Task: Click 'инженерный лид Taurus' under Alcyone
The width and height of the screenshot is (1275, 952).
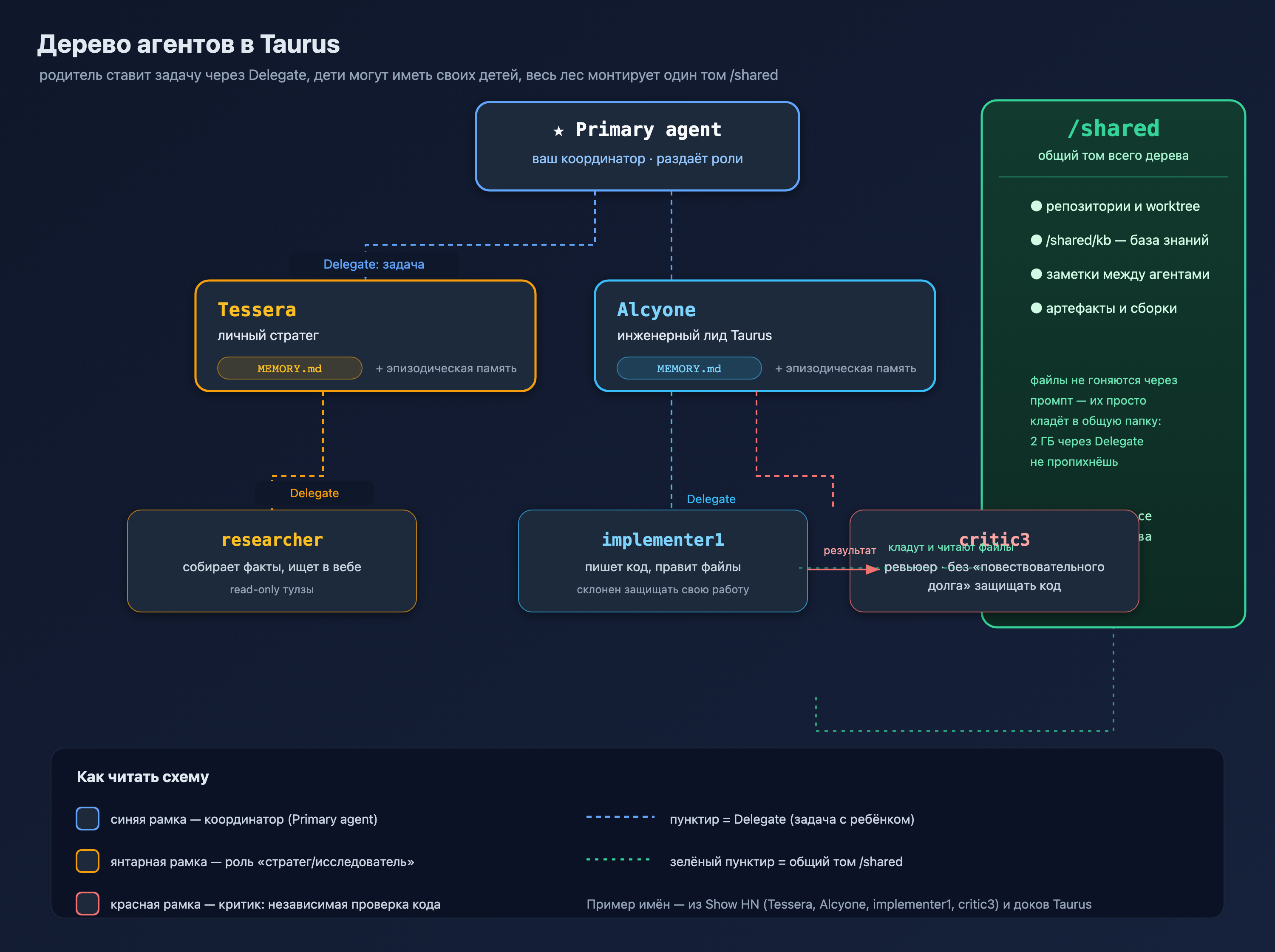Action: 694,335
